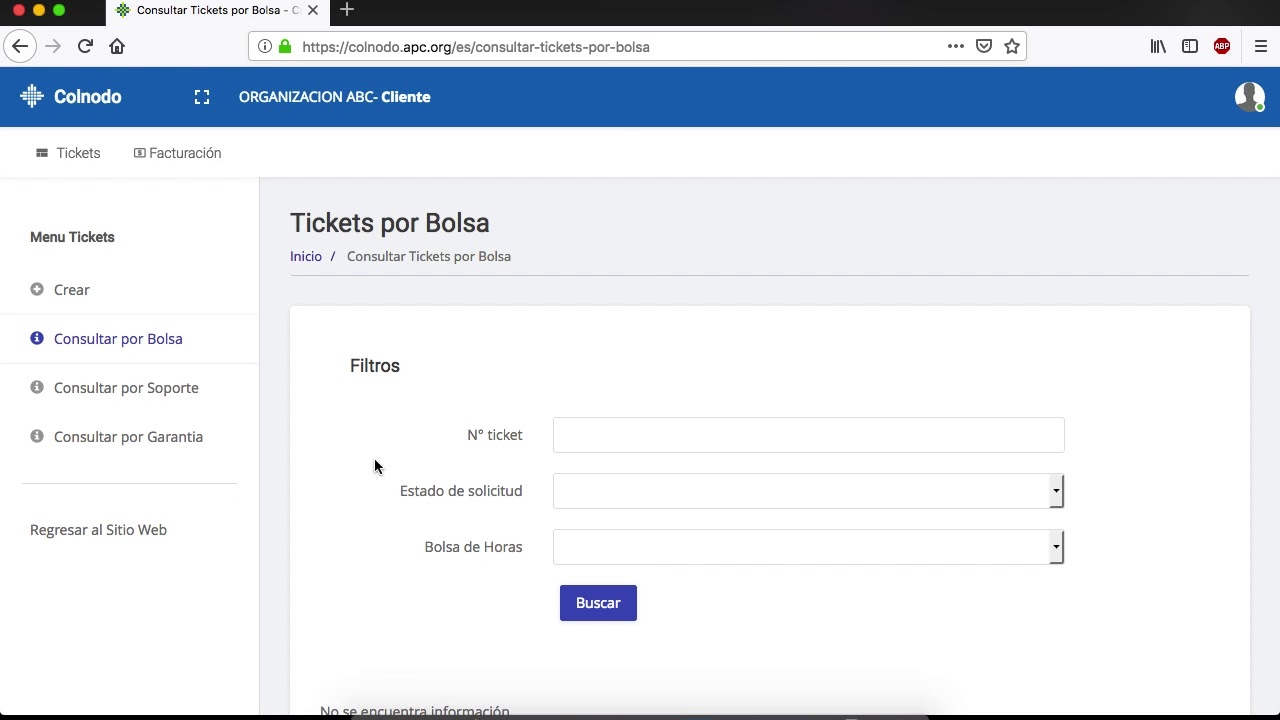This screenshot has height=720, width=1280.
Task: Reload the page with the refresh icon
Action: pos(85,46)
